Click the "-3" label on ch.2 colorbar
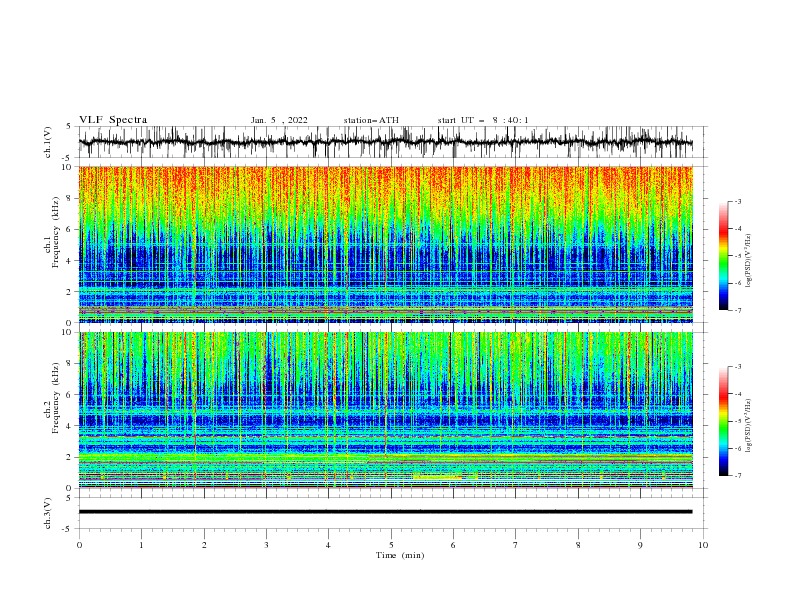792x612 pixels. pos(738,367)
